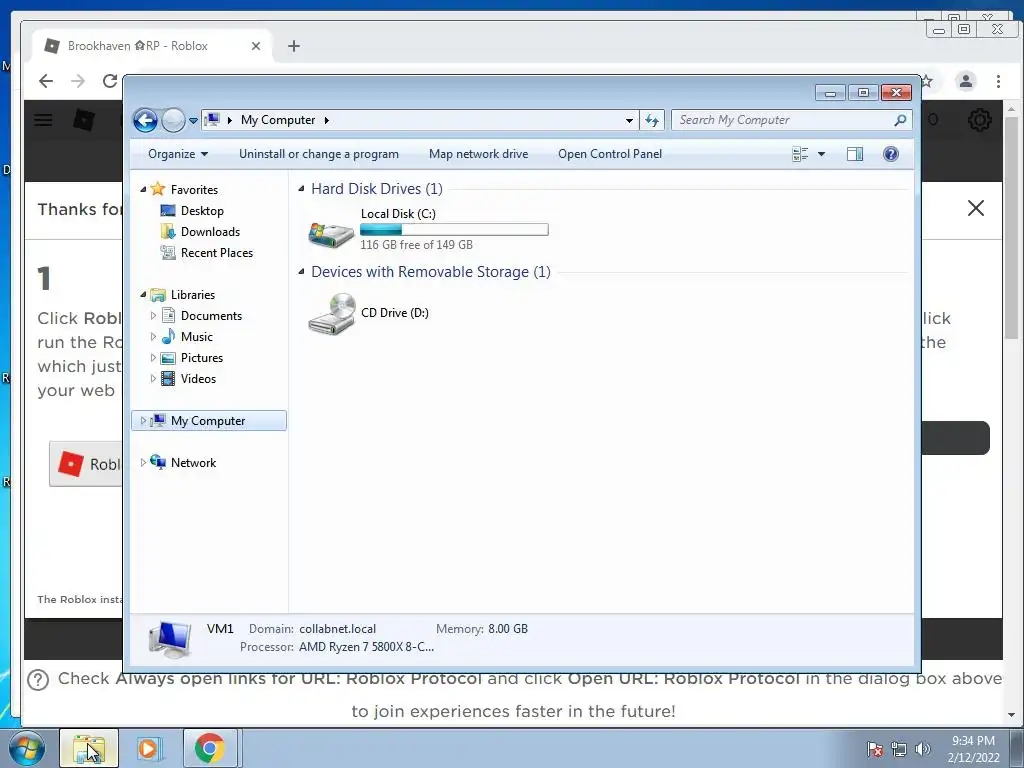Image resolution: width=1024 pixels, height=768 pixels.
Task: Expand the Documents library node
Action: pos(153,316)
